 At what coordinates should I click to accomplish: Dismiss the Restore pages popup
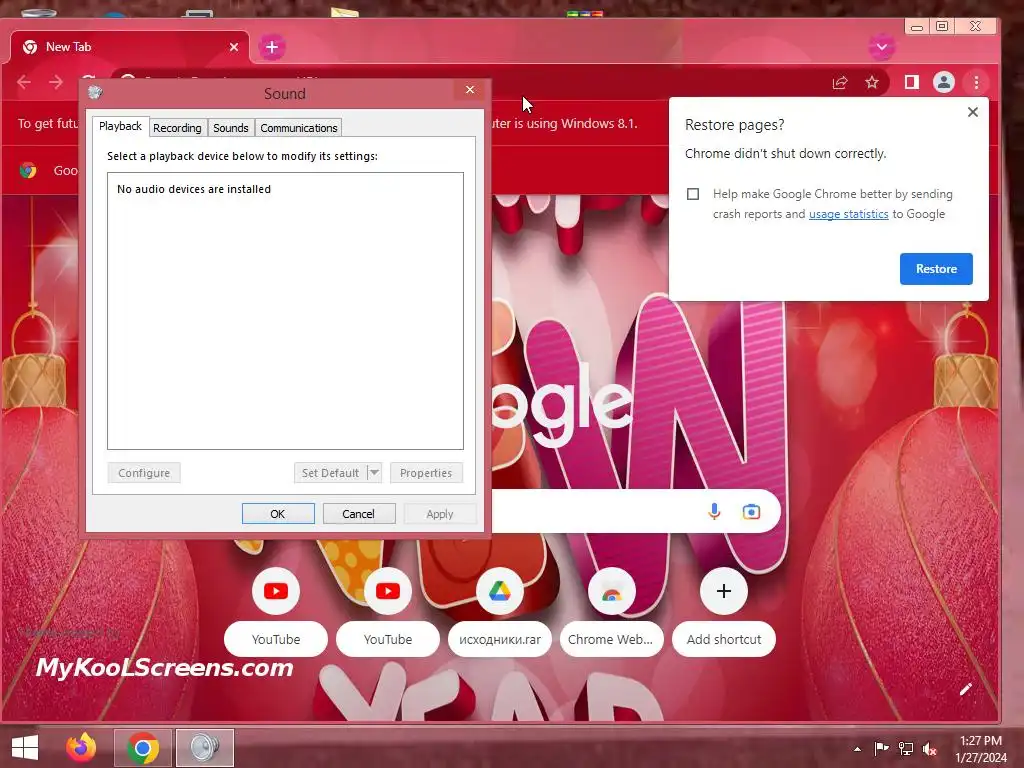point(972,112)
